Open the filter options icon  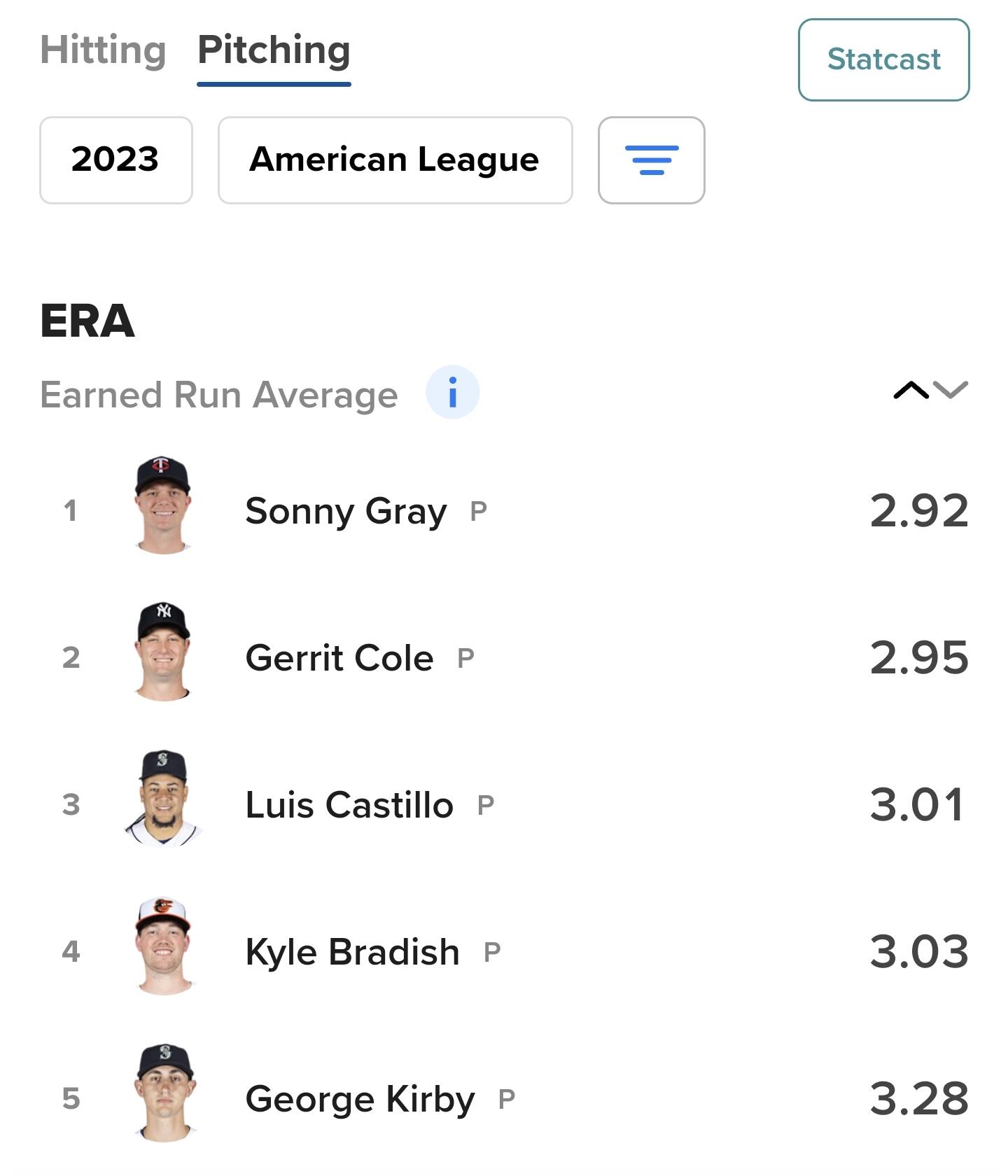(x=651, y=160)
